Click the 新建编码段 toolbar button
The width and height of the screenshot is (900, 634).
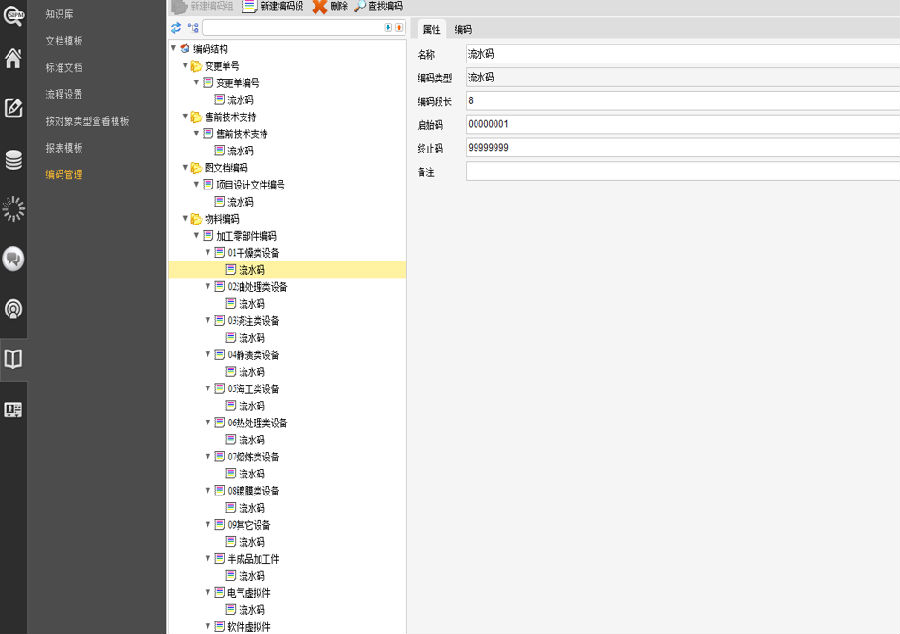pyautogui.click(x=273, y=6)
